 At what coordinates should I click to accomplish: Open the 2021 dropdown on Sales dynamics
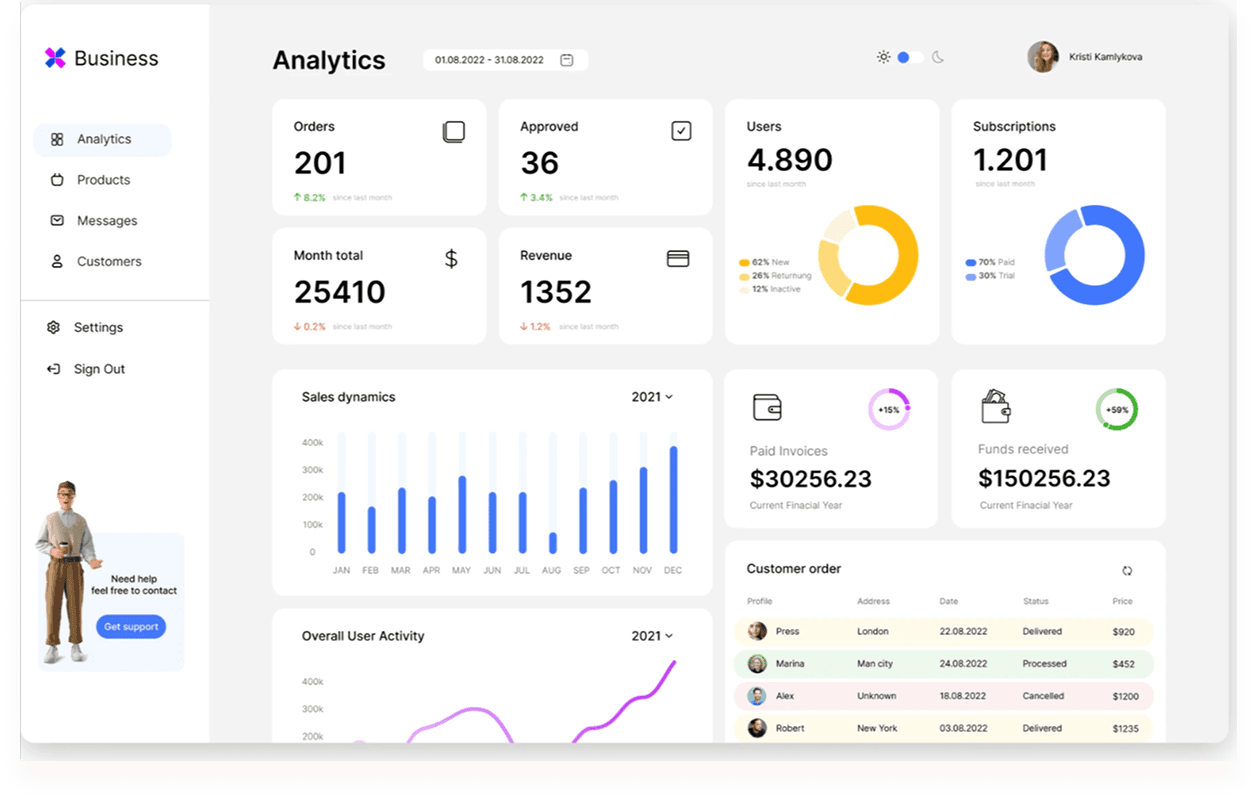tap(651, 396)
